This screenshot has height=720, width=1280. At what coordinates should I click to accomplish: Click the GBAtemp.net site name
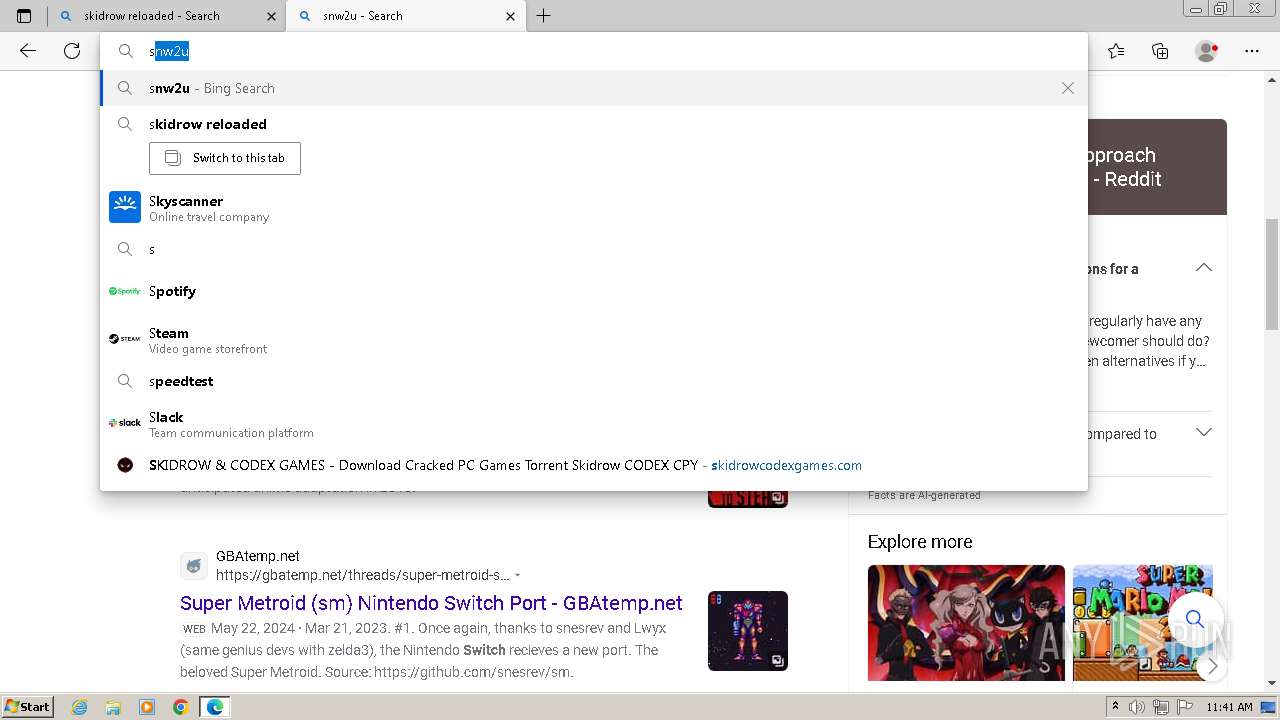pos(258,556)
